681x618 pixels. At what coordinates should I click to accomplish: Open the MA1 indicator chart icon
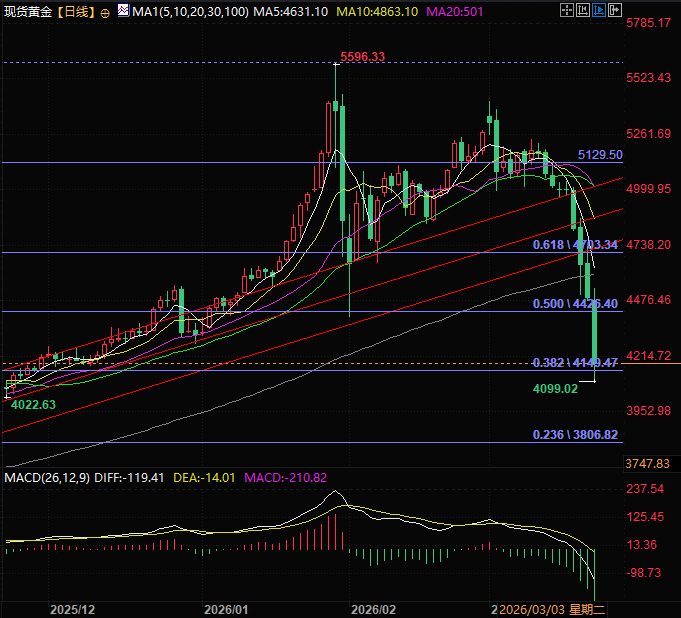[x=123, y=10]
